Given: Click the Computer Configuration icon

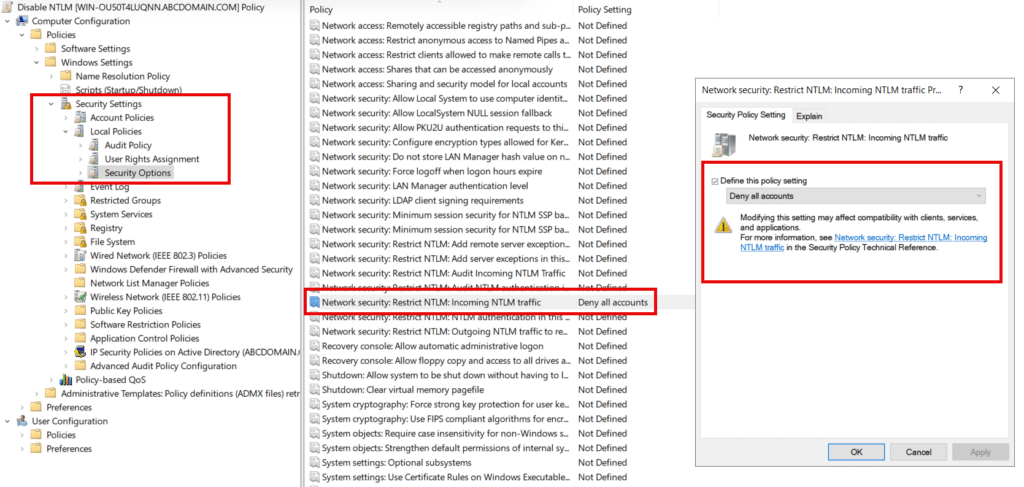Looking at the screenshot, I should tap(22, 21).
